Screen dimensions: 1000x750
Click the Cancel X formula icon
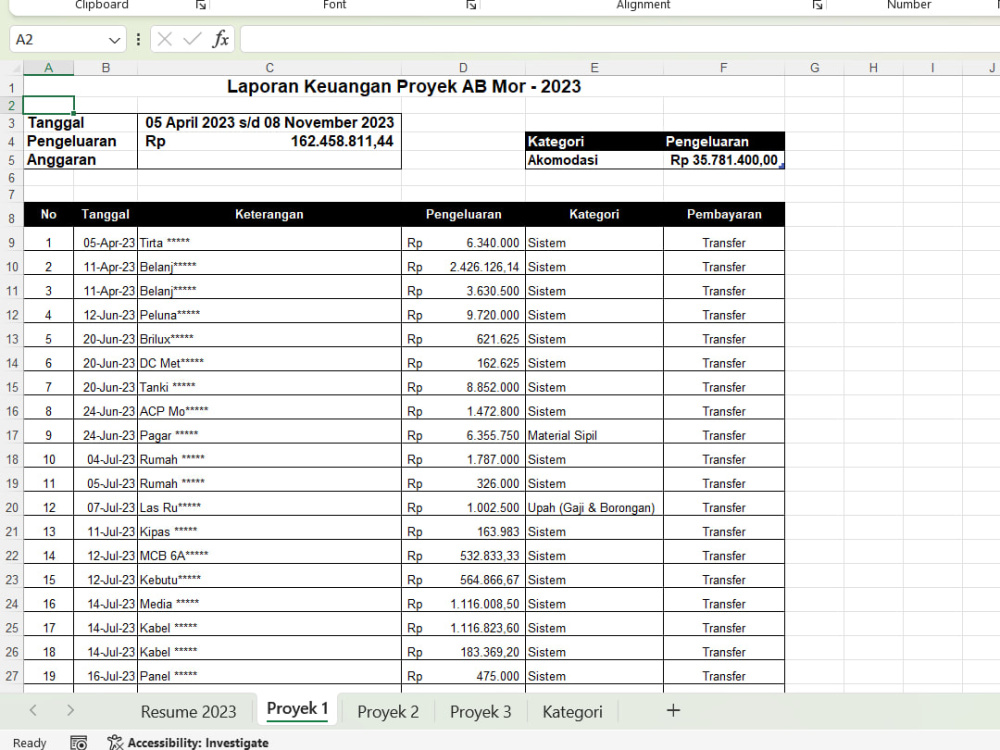click(x=165, y=40)
